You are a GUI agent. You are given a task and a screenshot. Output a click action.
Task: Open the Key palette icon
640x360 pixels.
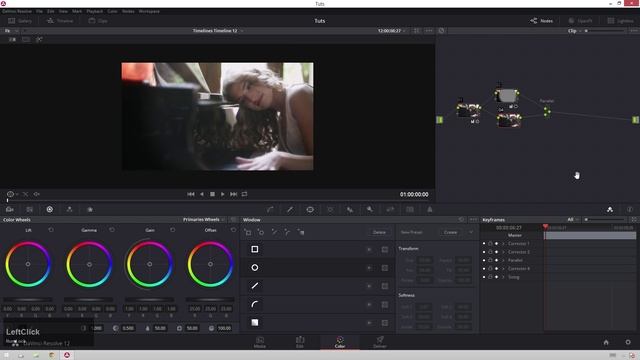point(370,209)
